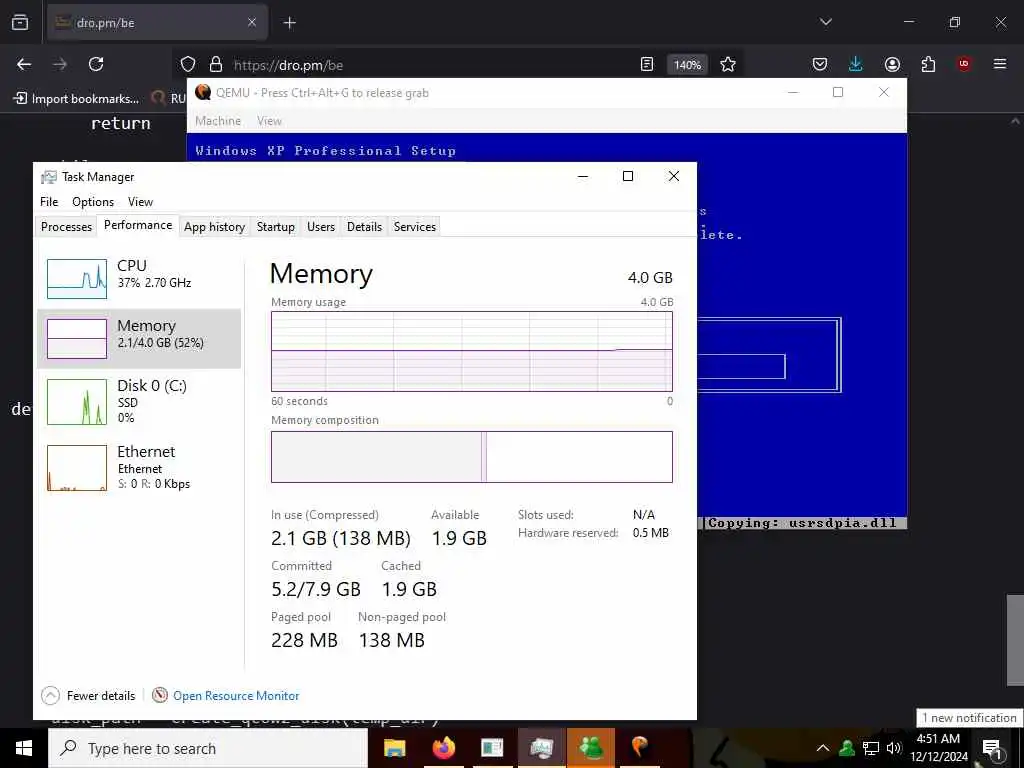Select the Ethernet performance item
Image resolution: width=1024 pixels, height=768 pixels.
[140, 468]
